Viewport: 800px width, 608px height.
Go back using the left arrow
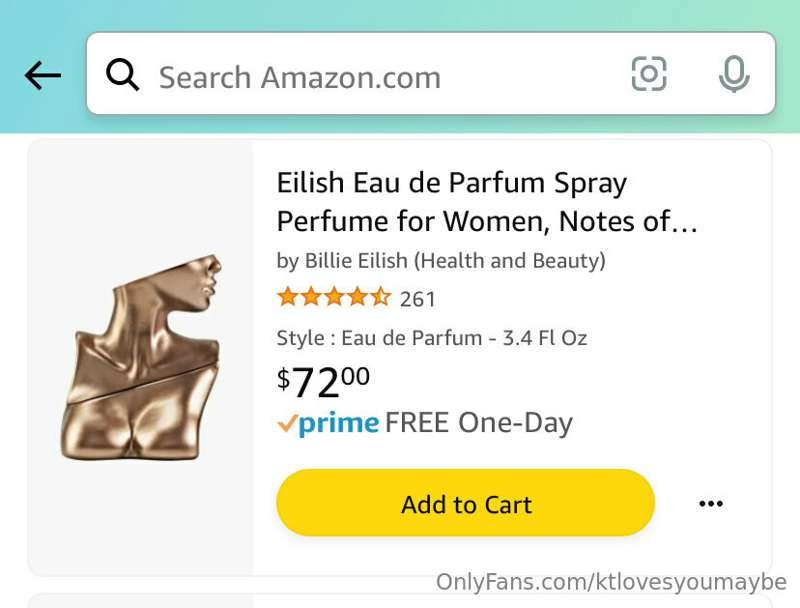[x=43, y=75]
